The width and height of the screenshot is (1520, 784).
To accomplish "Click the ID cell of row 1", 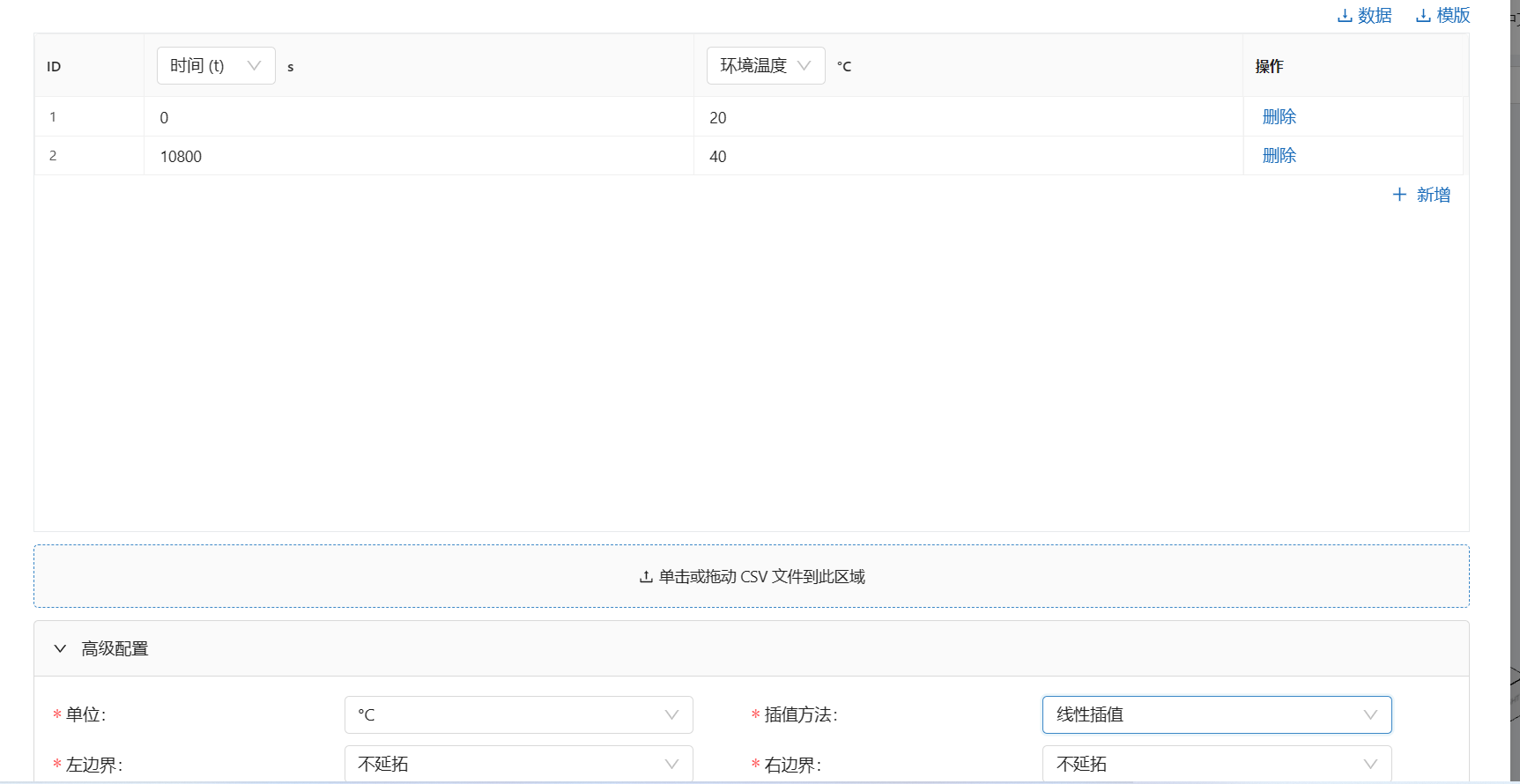I will pos(89,116).
